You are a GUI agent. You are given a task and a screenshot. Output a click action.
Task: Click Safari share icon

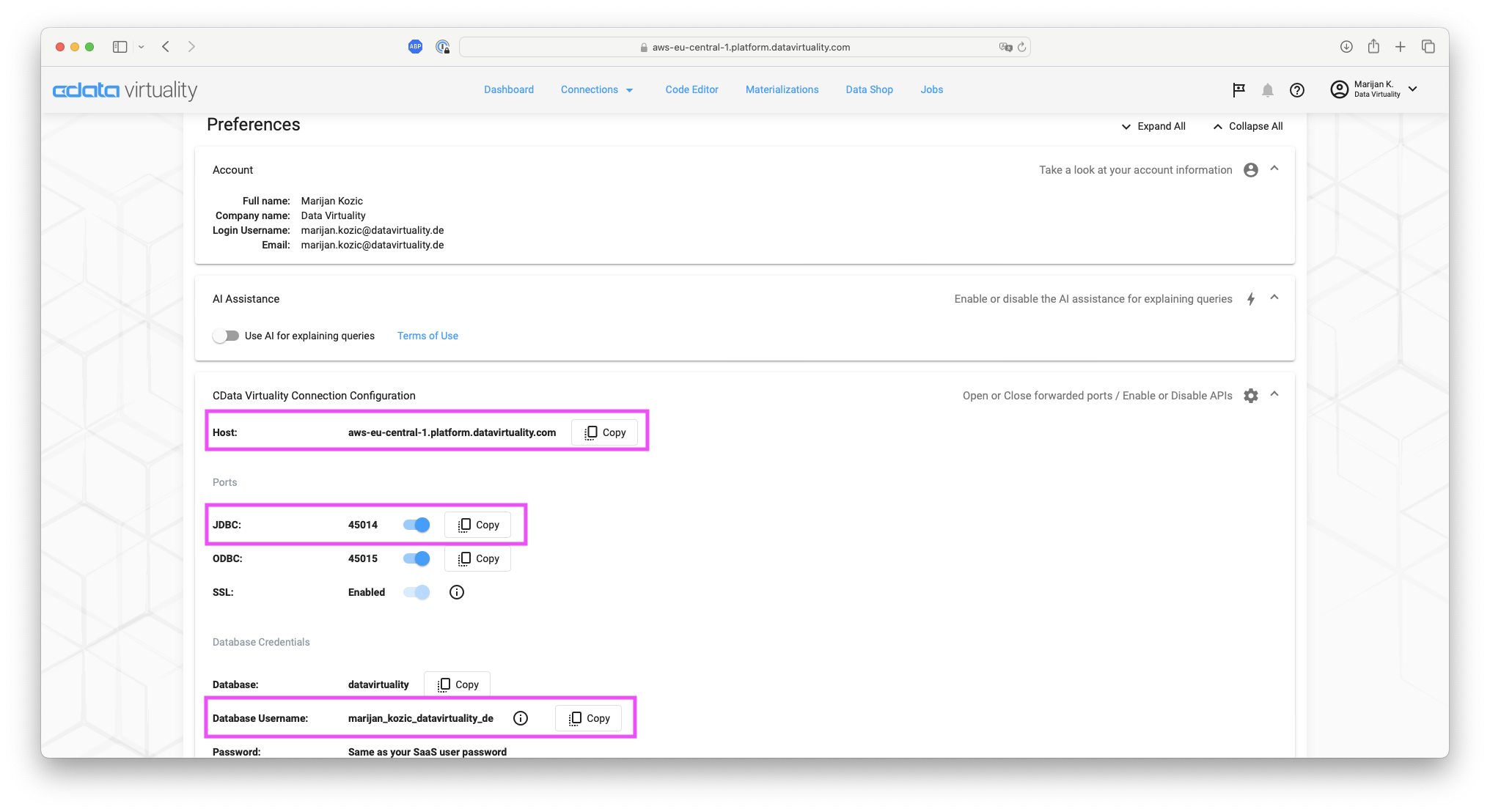(1373, 47)
